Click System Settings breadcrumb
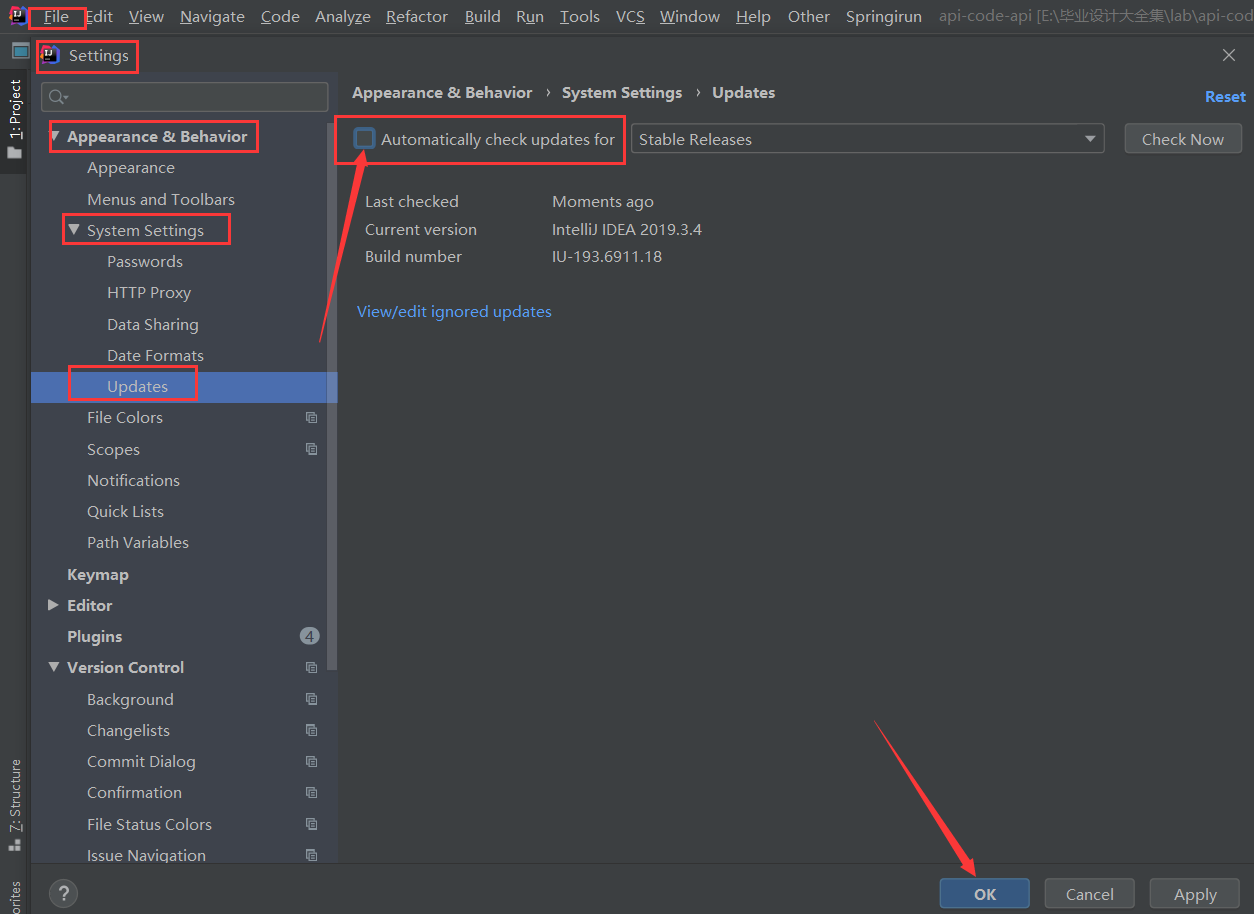This screenshot has height=914, width=1254. pyautogui.click(x=622, y=92)
